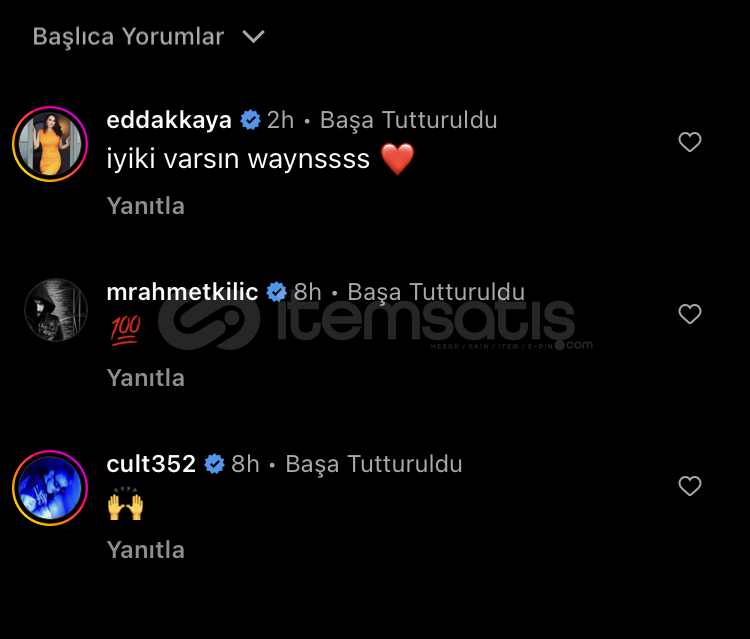Viewport: 750px width, 639px height.
Task: Tap verified badge next to cult352
Action: click(214, 464)
